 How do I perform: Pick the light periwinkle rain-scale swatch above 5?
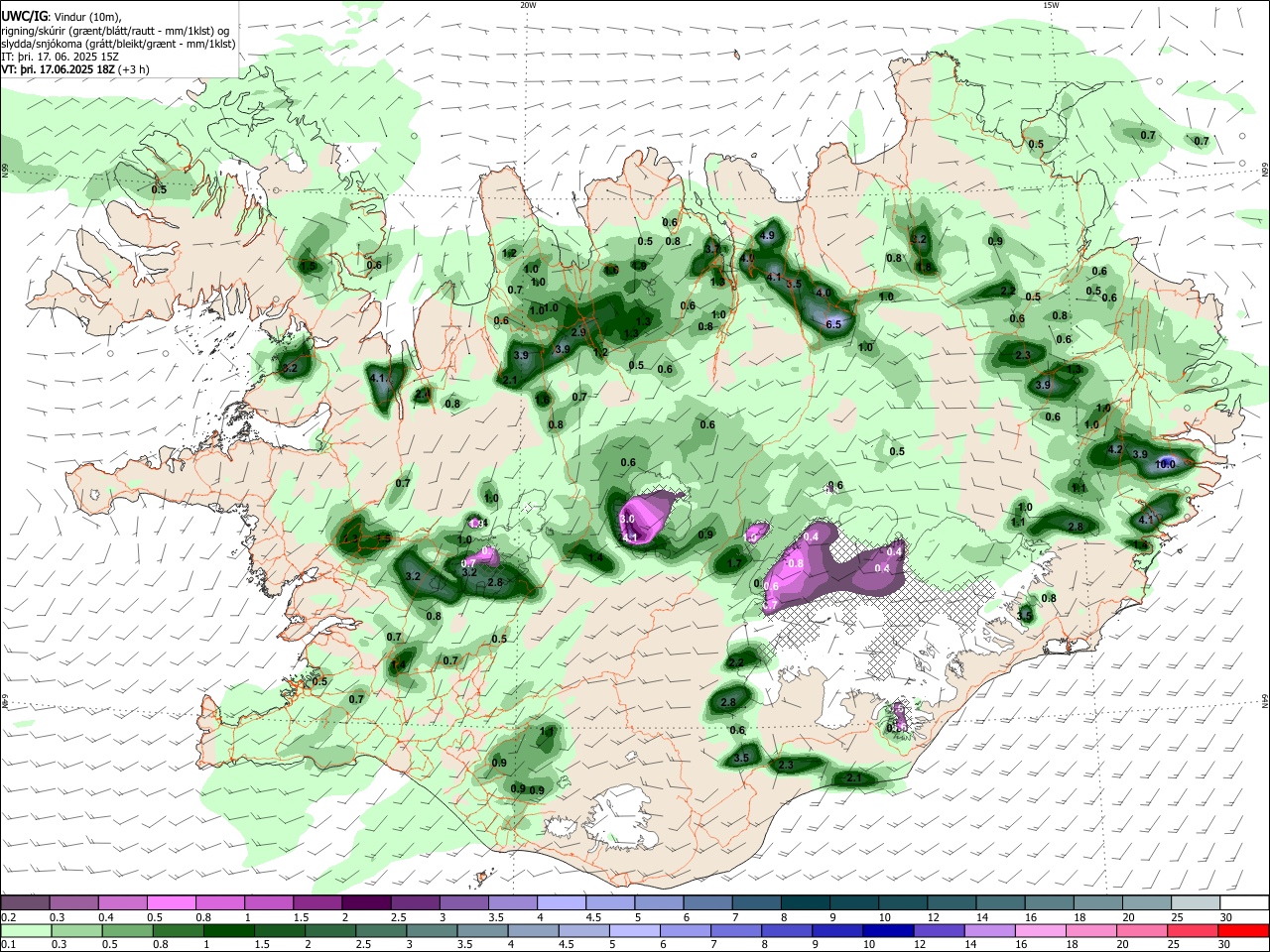point(635,930)
